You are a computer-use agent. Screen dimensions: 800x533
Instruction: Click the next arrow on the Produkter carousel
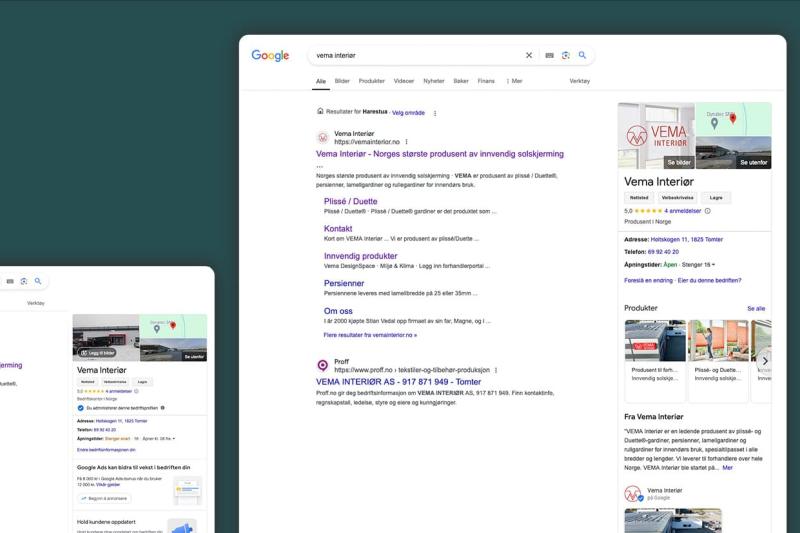point(765,361)
